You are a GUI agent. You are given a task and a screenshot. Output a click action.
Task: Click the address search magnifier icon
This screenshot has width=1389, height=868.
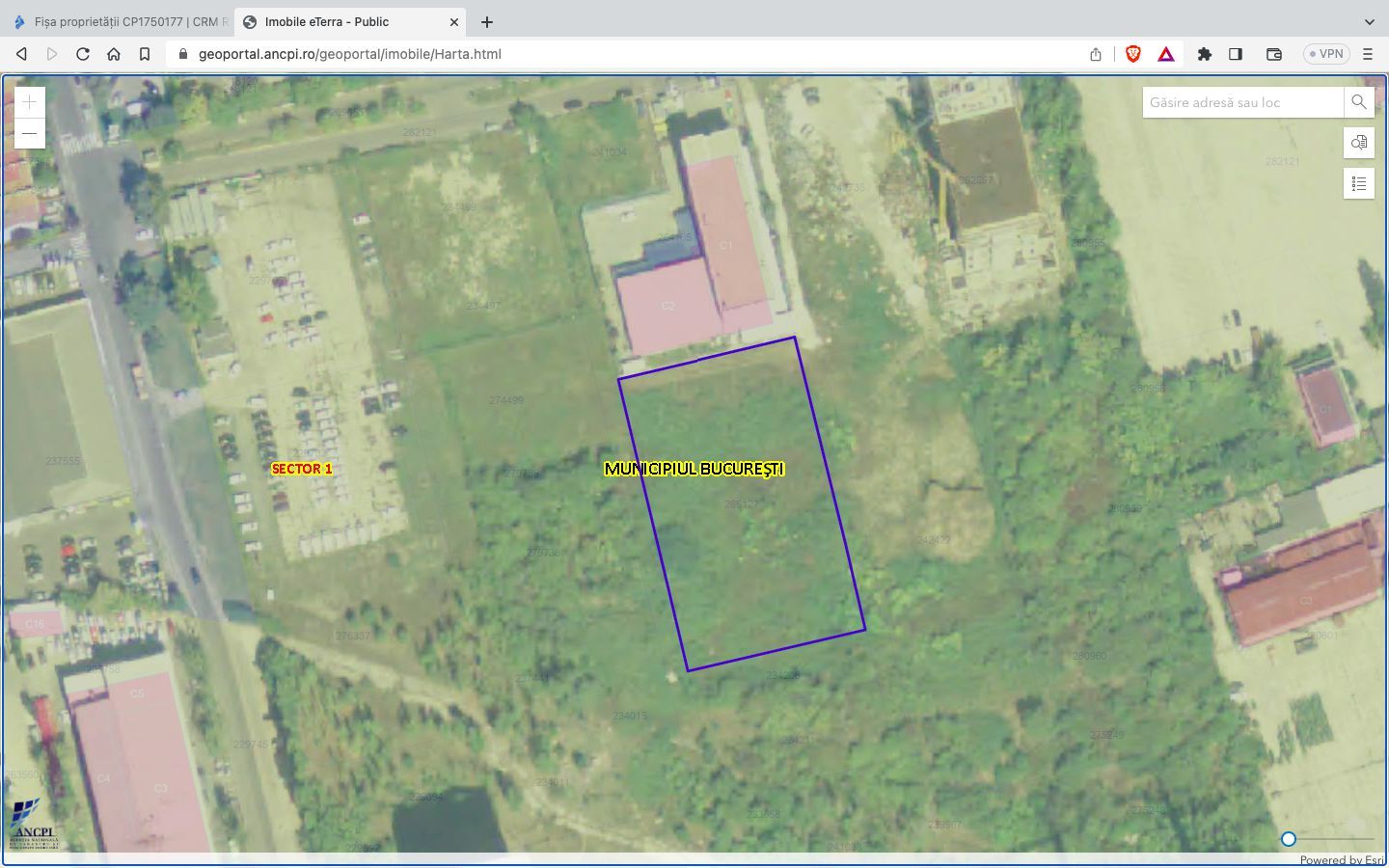click(x=1358, y=102)
